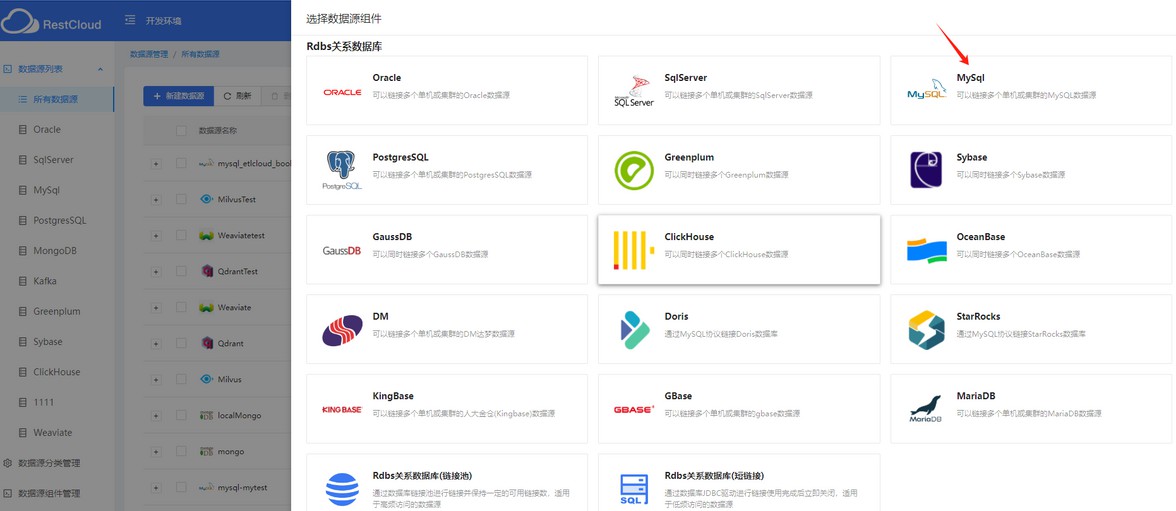Select the yellow ClickHouse bars logo
Viewport: 1176px width, 511px height.
point(634,250)
